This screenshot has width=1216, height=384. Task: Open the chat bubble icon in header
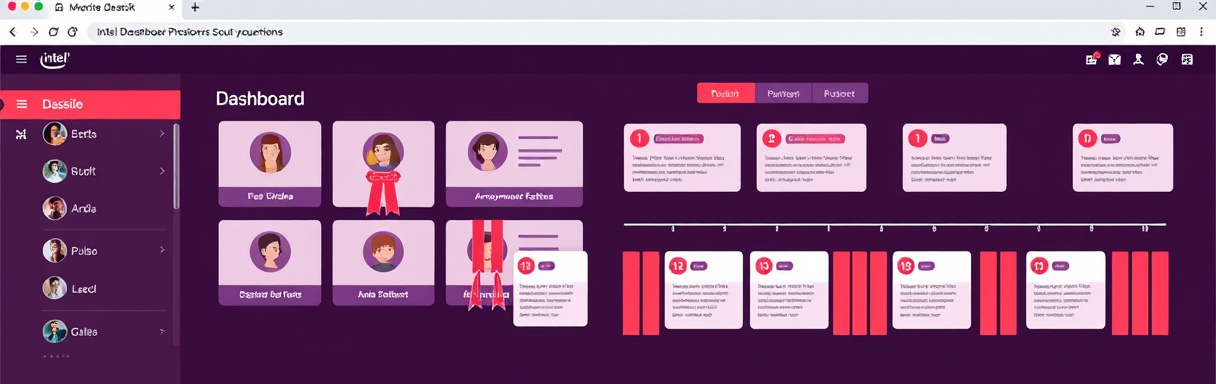(x=1162, y=59)
